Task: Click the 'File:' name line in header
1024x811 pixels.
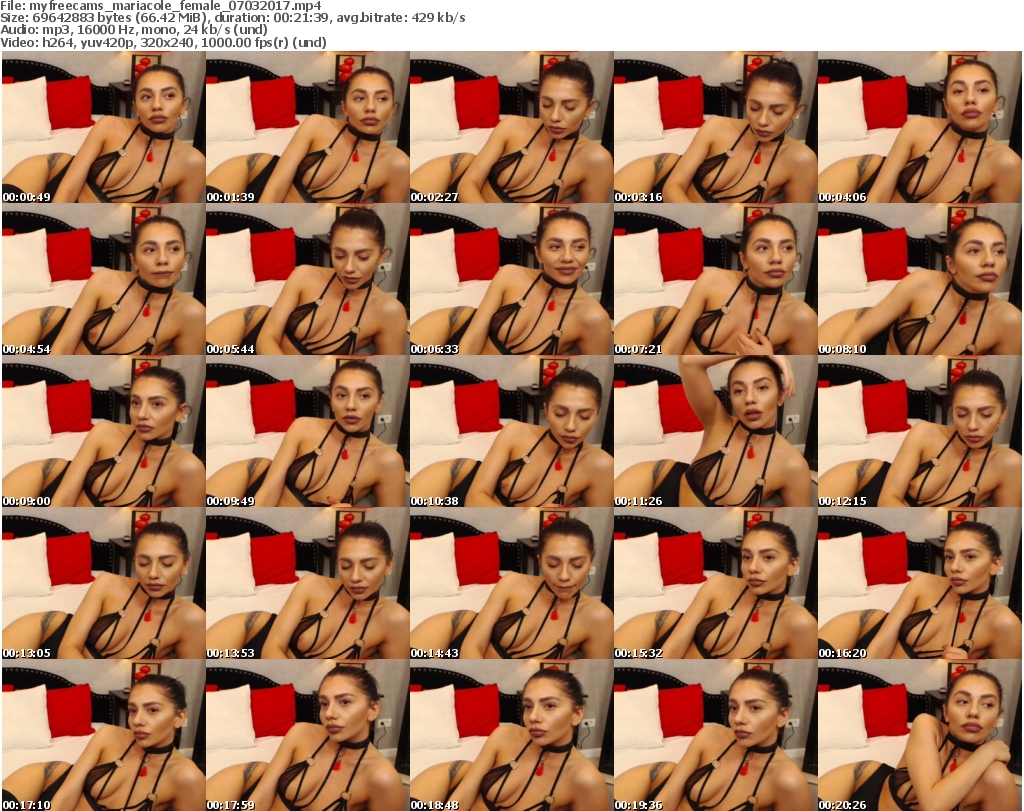Action: tap(161, 6)
